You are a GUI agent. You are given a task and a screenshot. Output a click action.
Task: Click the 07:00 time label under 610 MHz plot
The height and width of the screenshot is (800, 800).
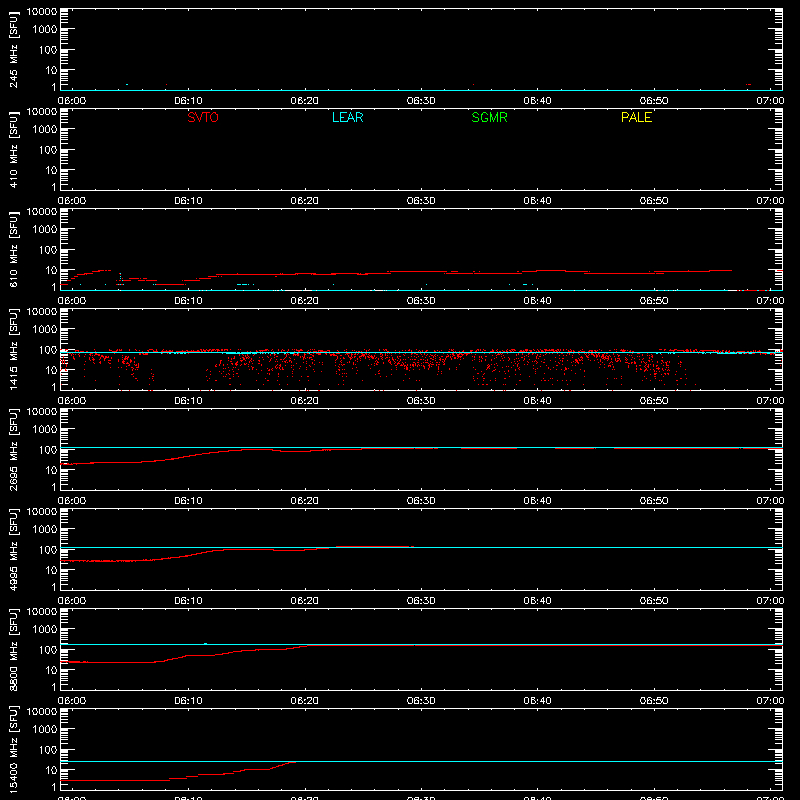pos(770,301)
